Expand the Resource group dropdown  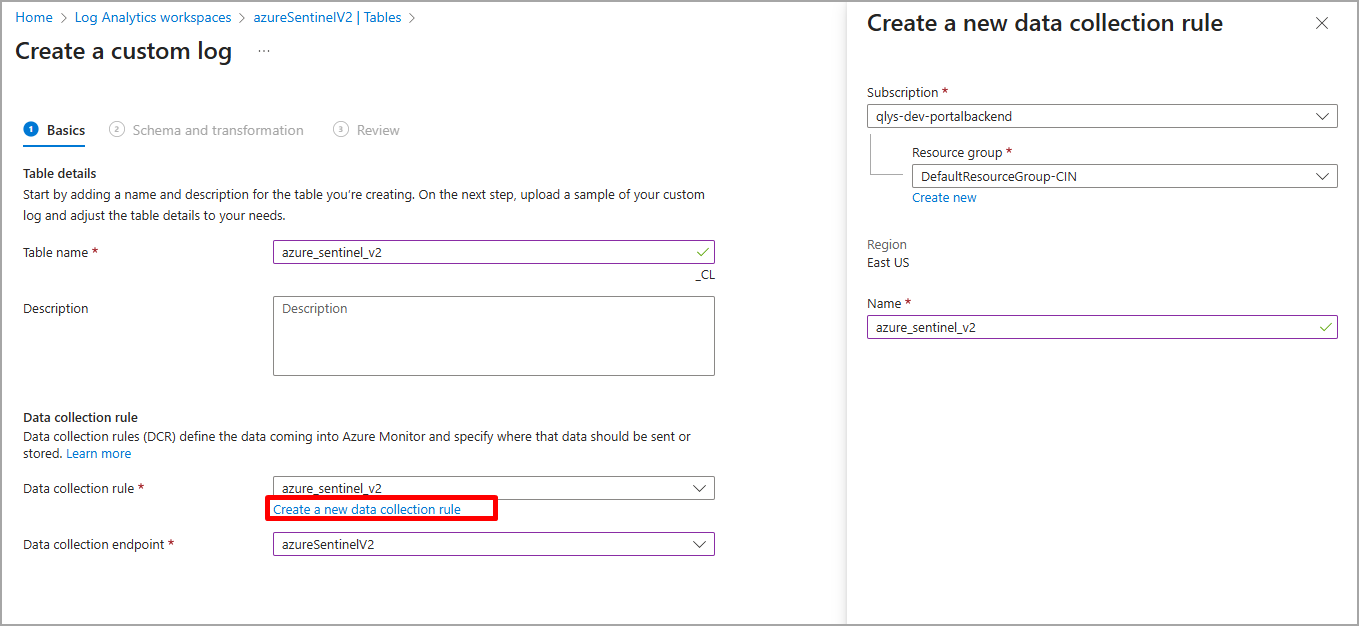tap(1124, 177)
